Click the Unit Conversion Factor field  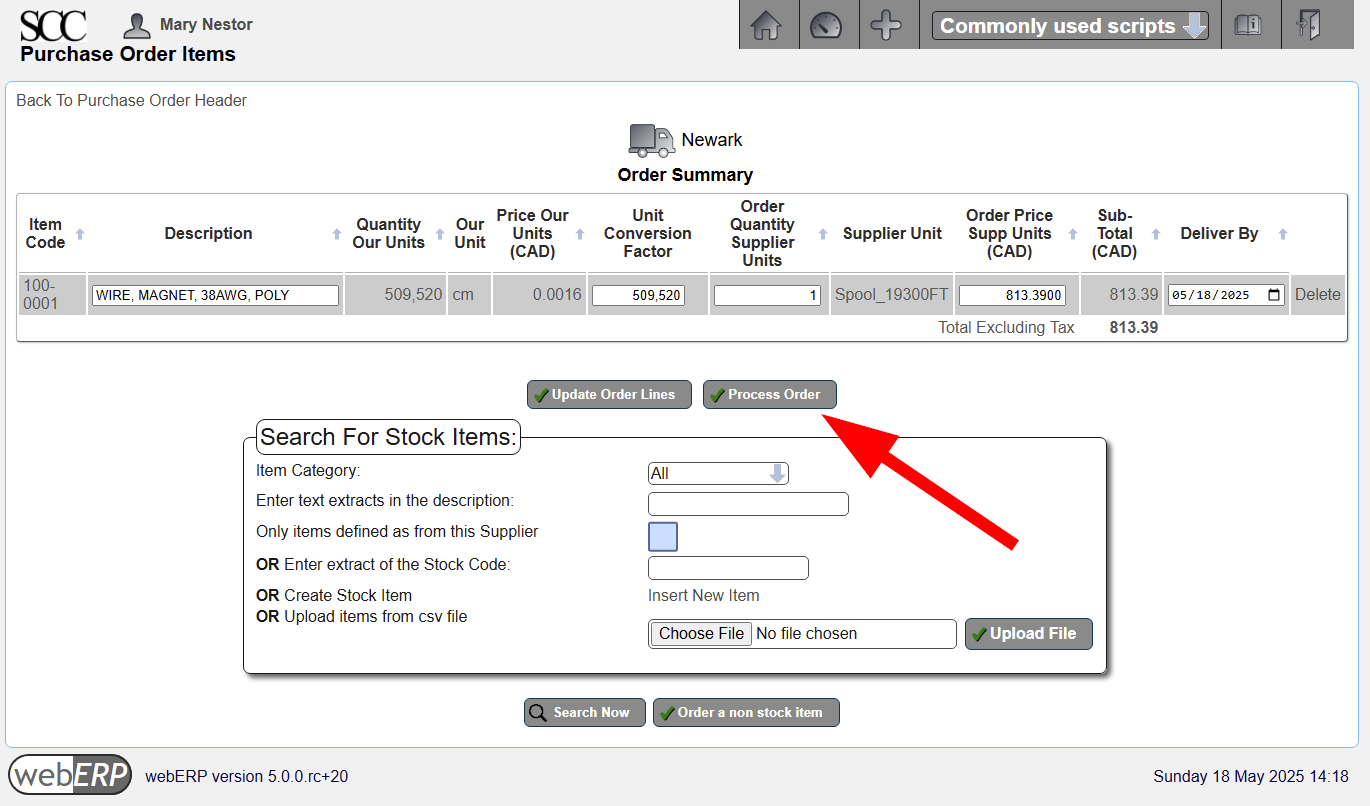[x=638, y=295]
